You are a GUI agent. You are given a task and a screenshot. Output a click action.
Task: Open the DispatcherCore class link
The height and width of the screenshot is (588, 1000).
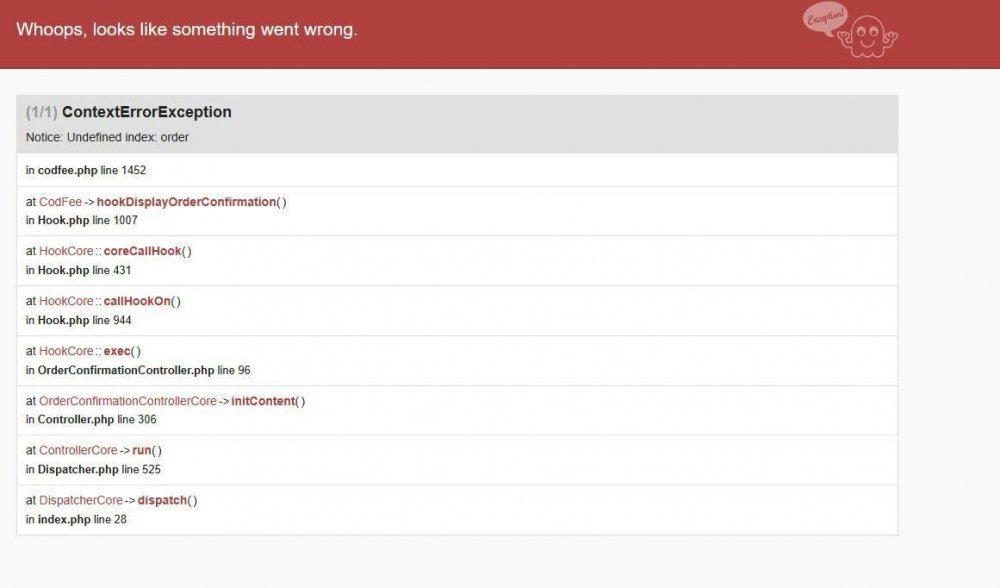click(x=81, y=500)
